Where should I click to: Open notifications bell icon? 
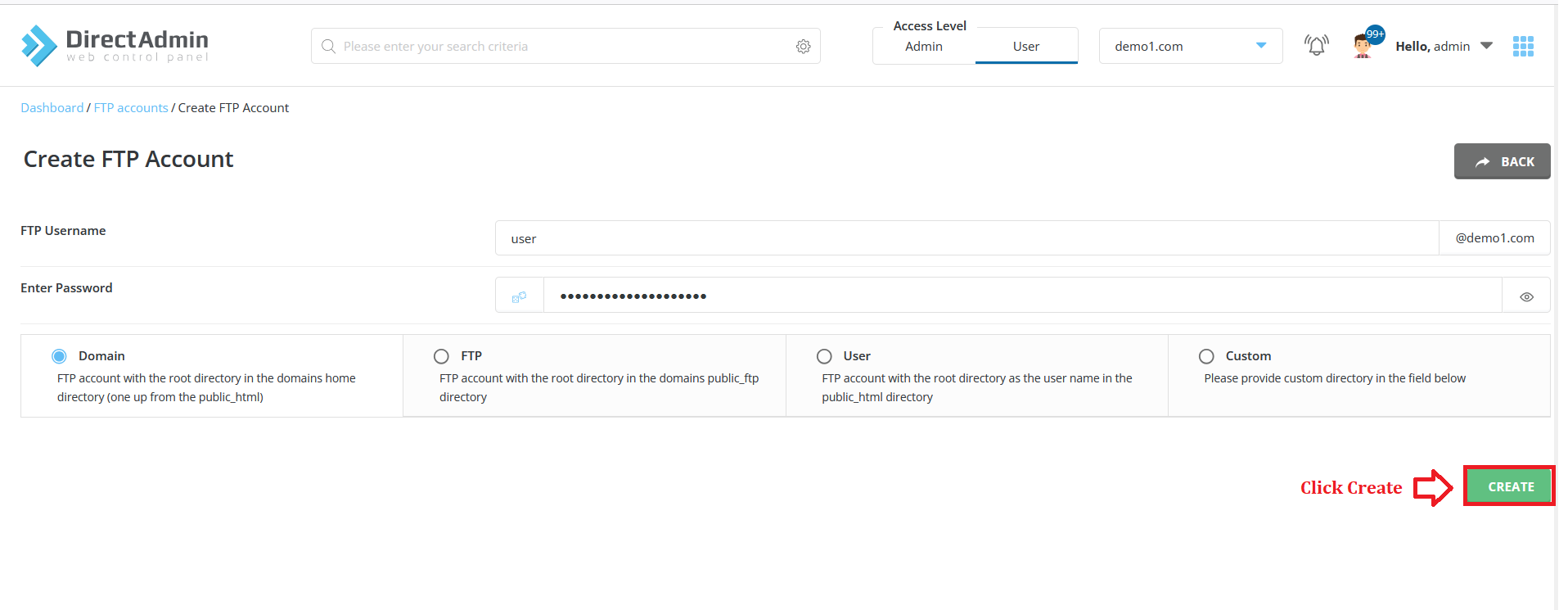pos(1316,46)
